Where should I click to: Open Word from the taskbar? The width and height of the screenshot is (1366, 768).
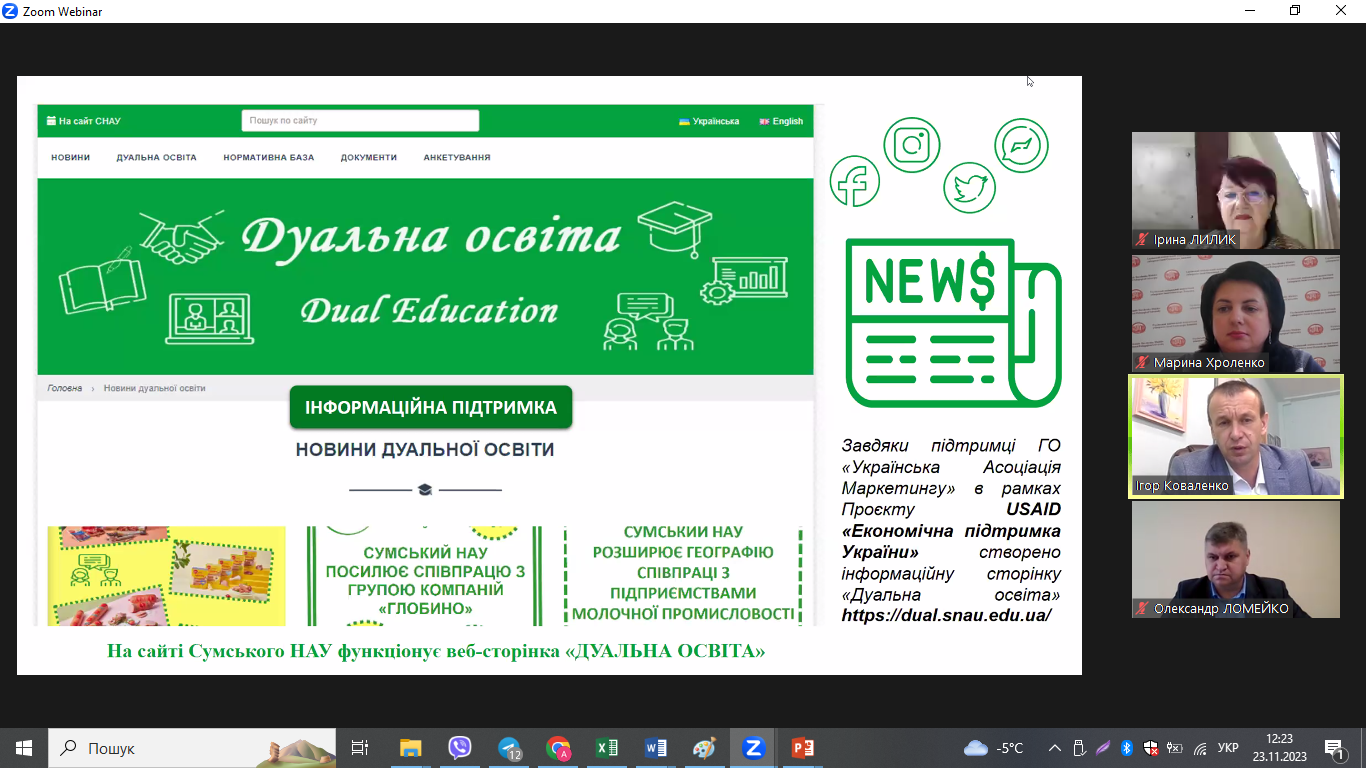point(655,748)
